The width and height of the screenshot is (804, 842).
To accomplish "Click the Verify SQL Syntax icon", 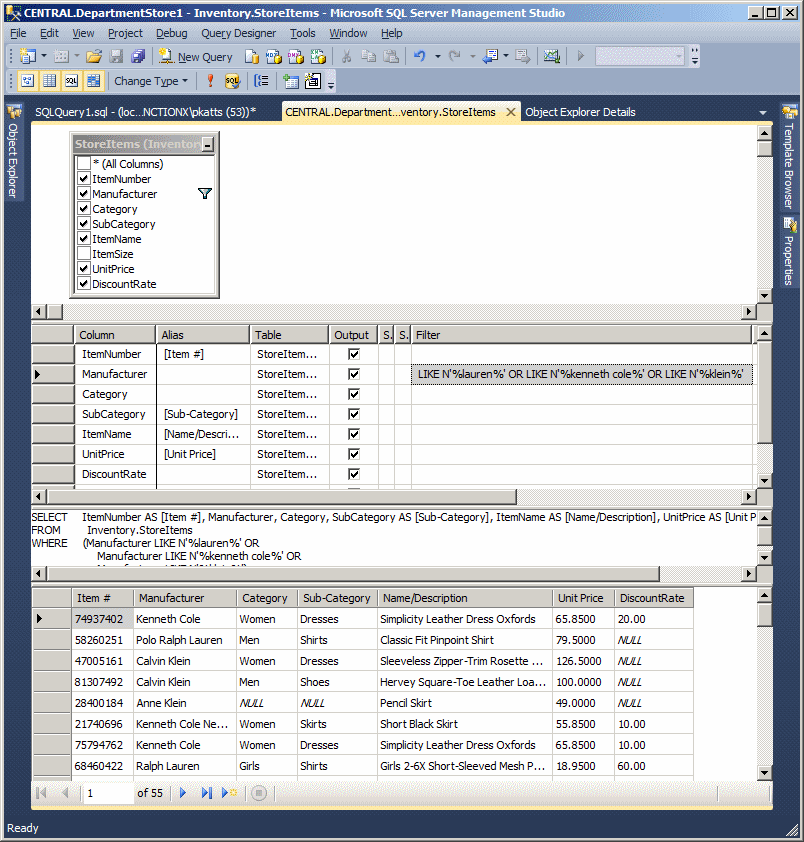I will 232,81.
